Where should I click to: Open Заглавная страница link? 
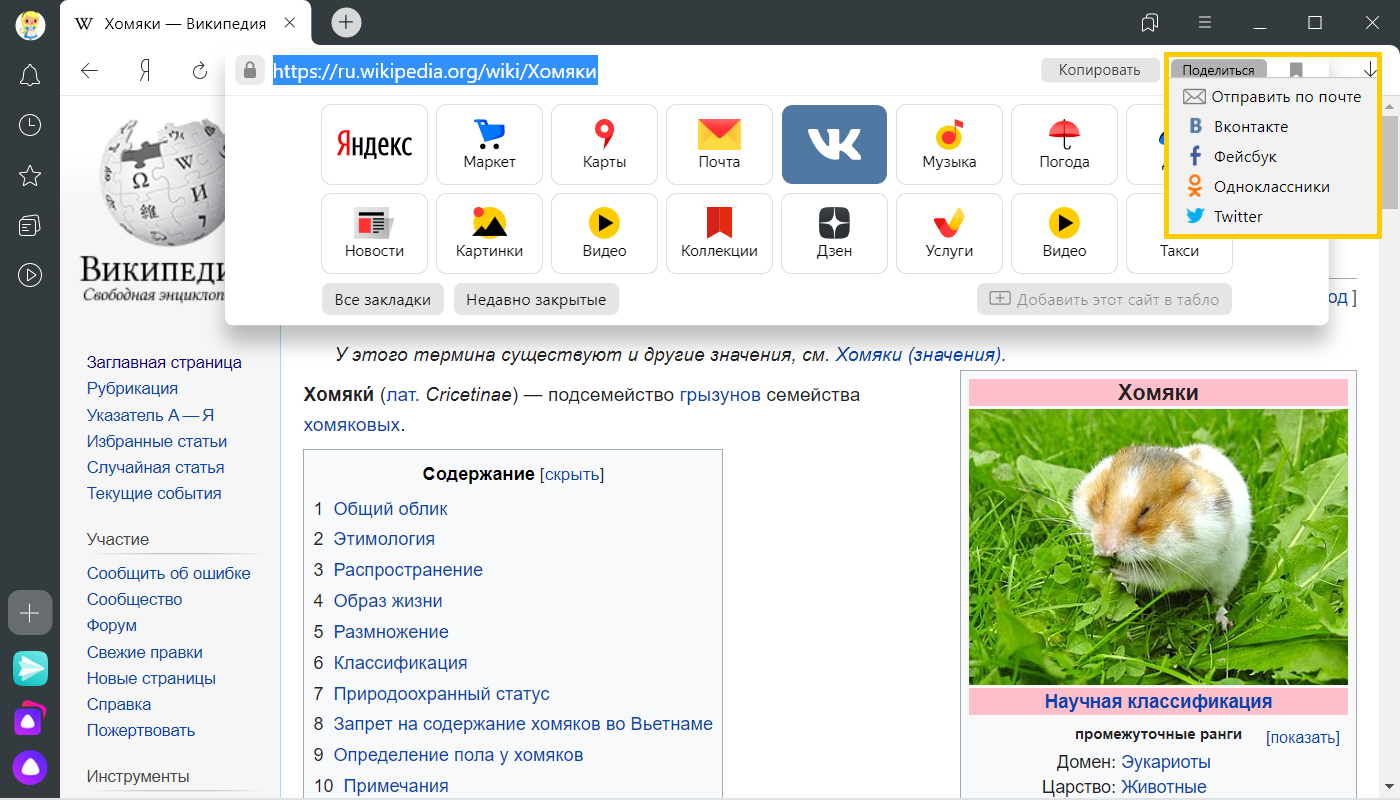pyautogui.click(x=164, y=362)
